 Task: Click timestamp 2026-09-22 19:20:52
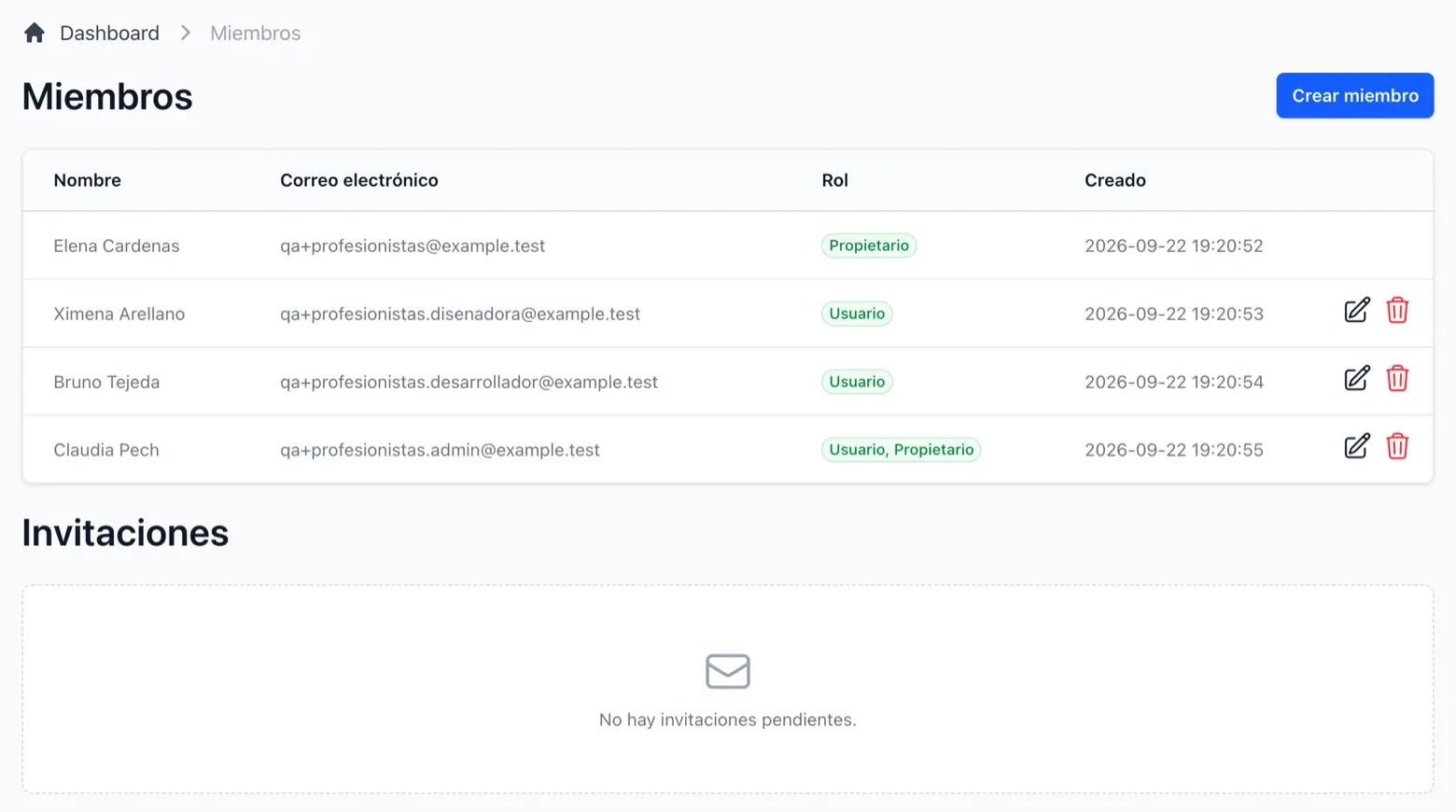(1174, 245)
